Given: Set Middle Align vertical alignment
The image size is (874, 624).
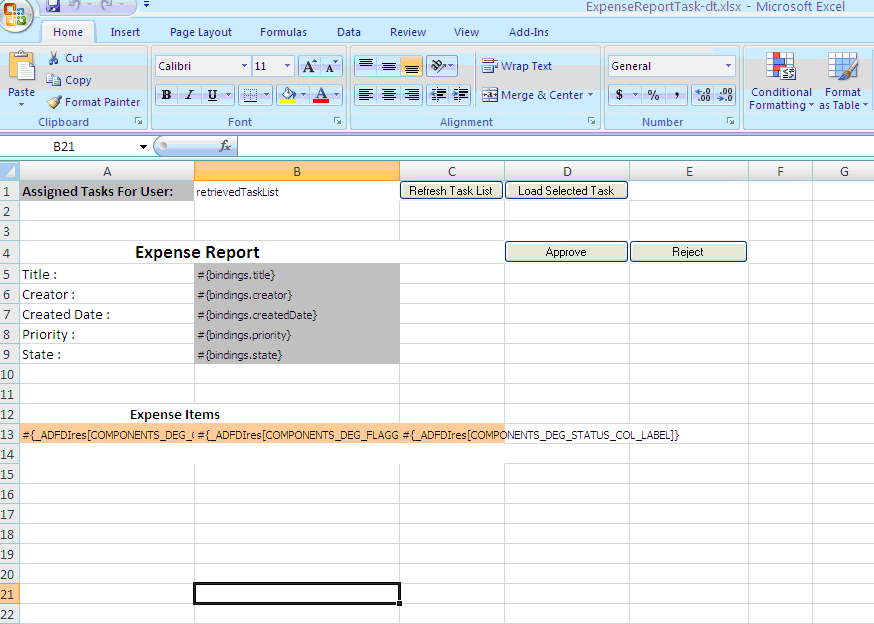Looking at the screenshot, I should pos(389,66).
